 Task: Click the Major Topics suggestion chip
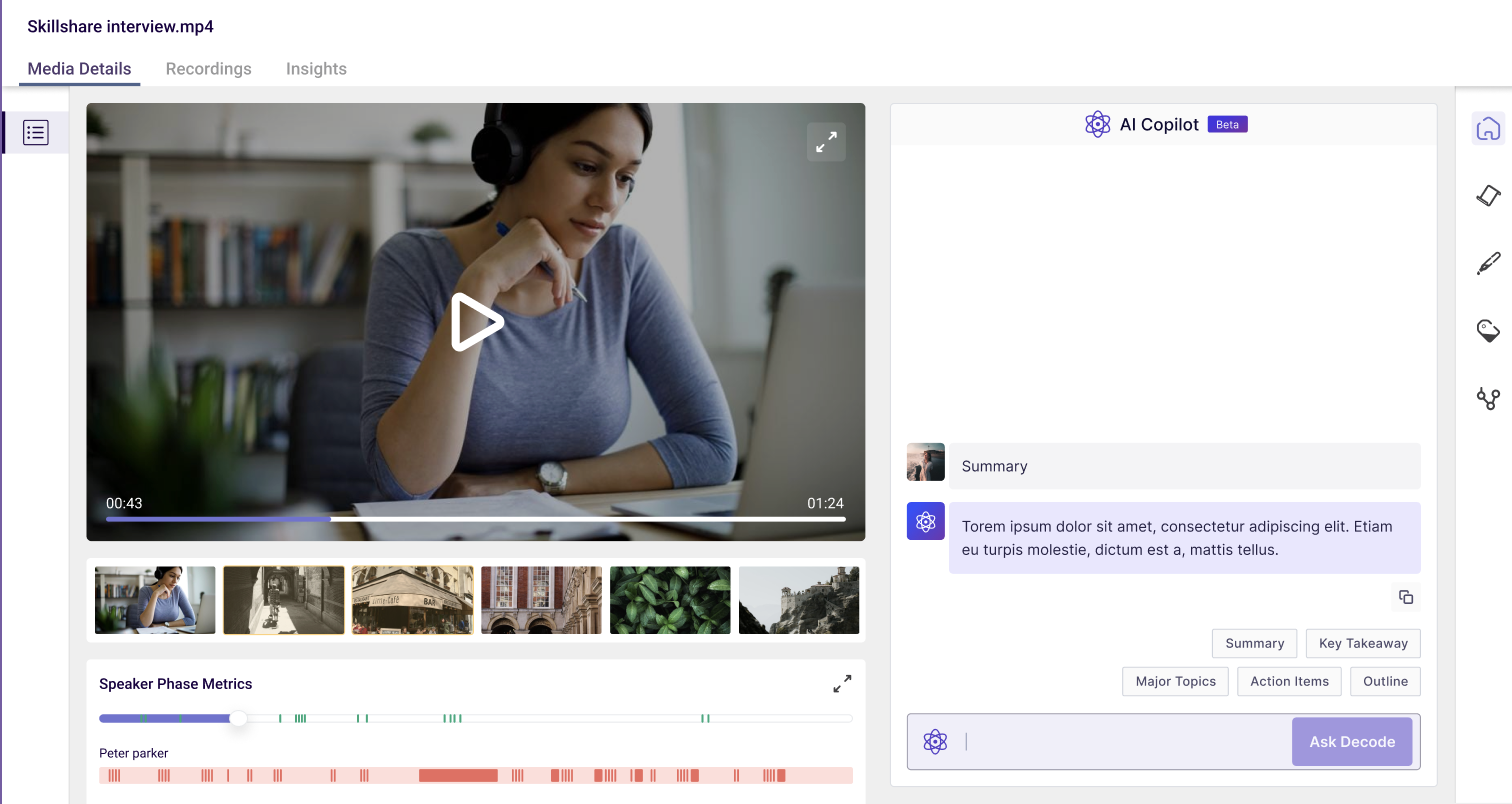(x=1175, y=681)
